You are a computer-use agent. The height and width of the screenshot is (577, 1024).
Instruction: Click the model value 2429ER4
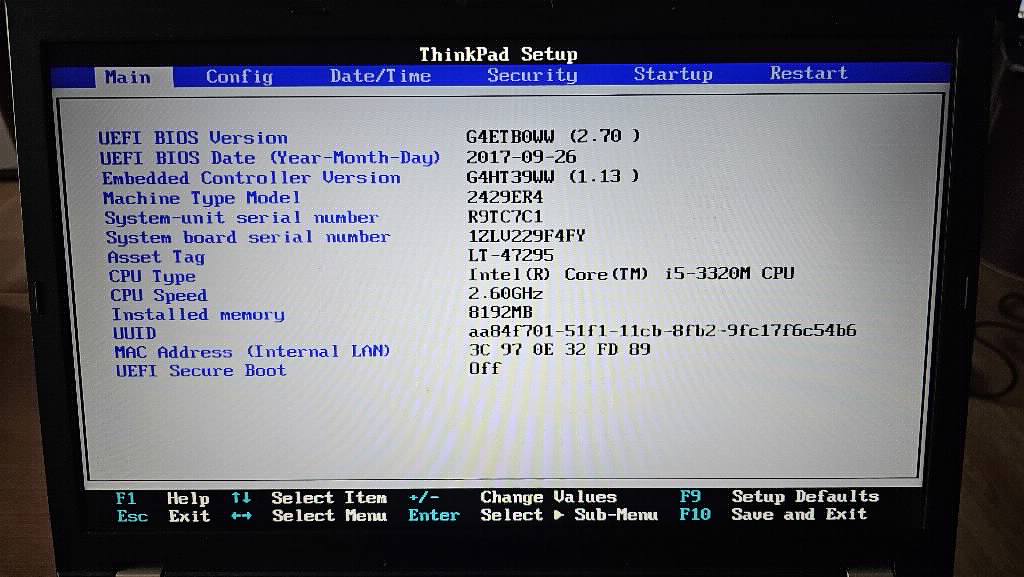click(x=504, y=196)
